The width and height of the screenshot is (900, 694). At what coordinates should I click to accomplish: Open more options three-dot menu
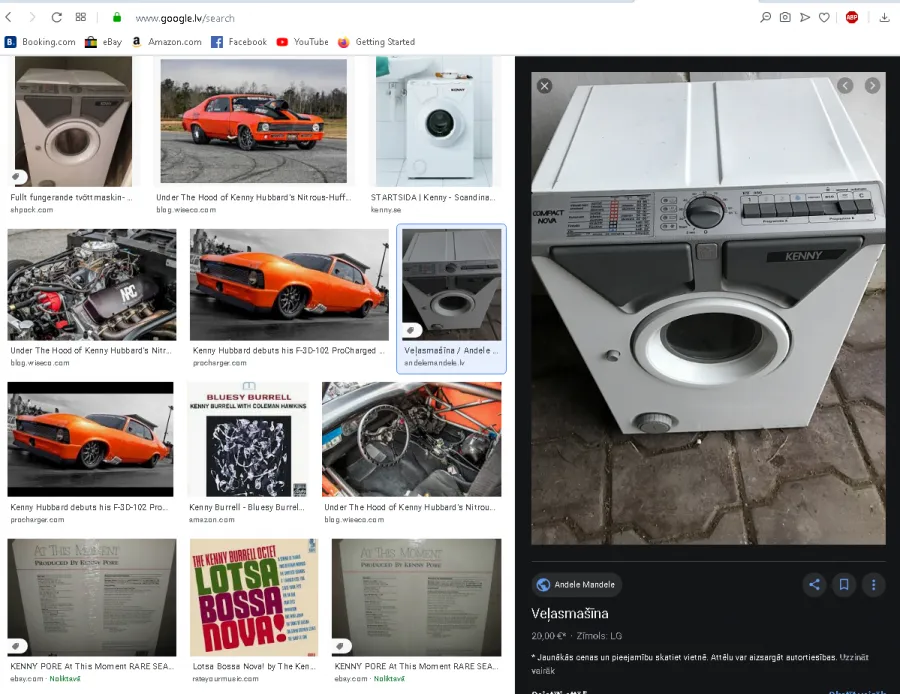[874, 584]
